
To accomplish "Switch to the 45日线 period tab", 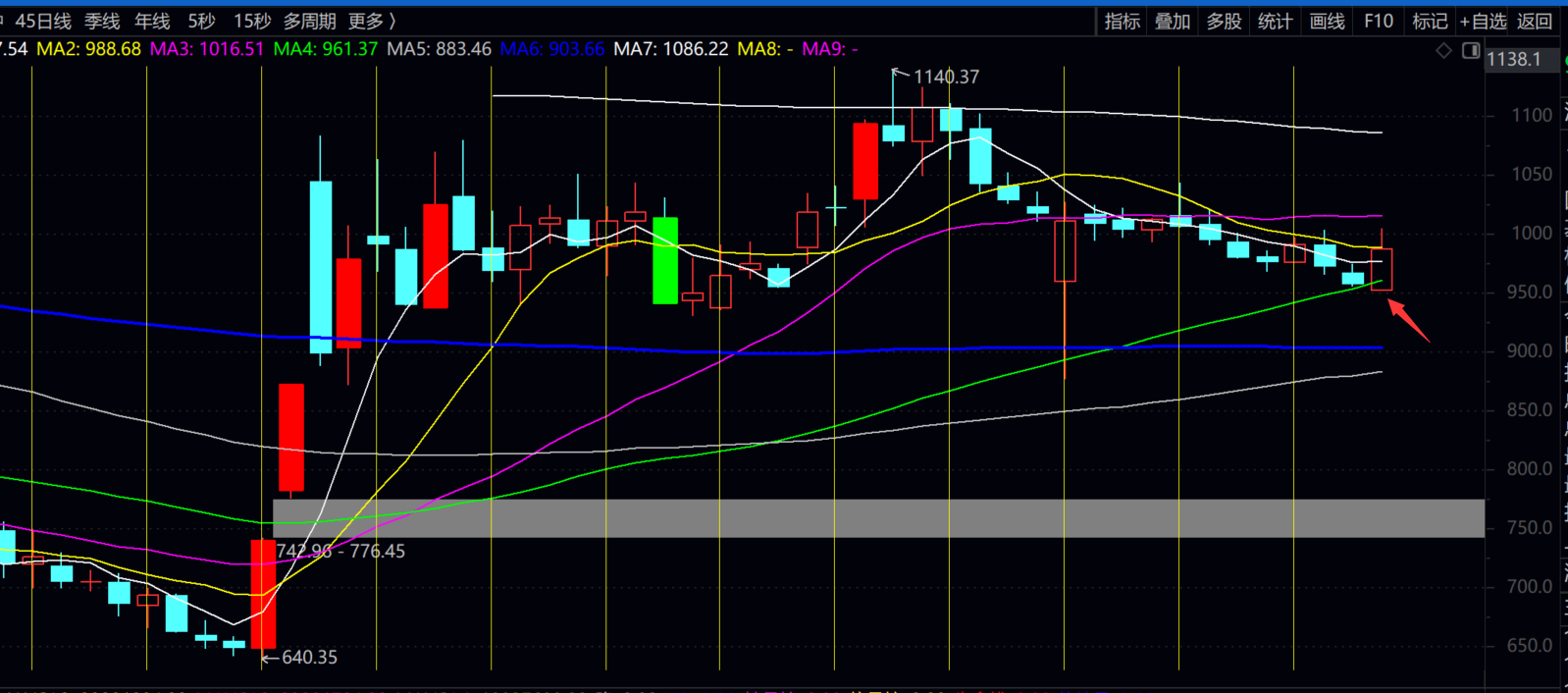I will tap(42, 21).
